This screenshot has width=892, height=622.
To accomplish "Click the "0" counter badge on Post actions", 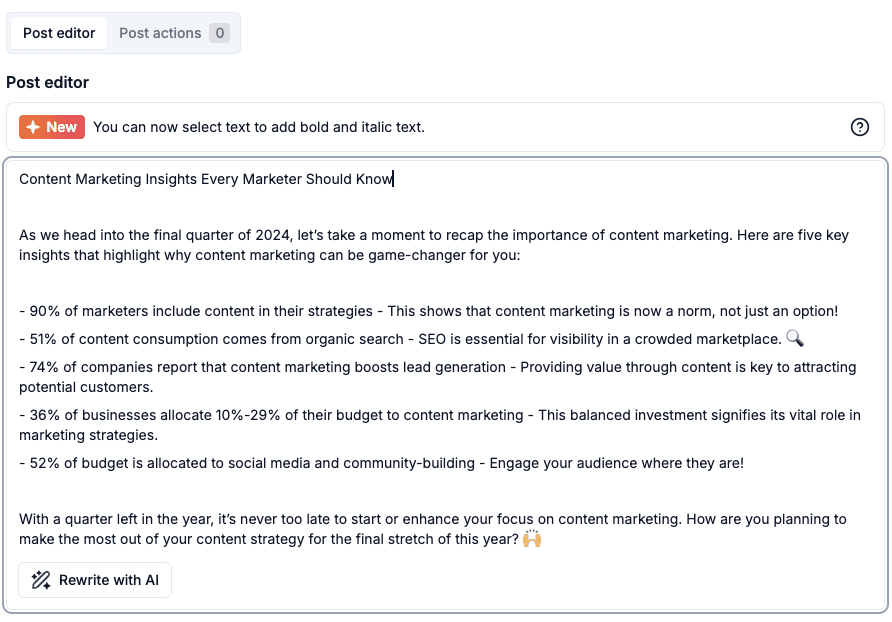I will click(x=220, y=32).
